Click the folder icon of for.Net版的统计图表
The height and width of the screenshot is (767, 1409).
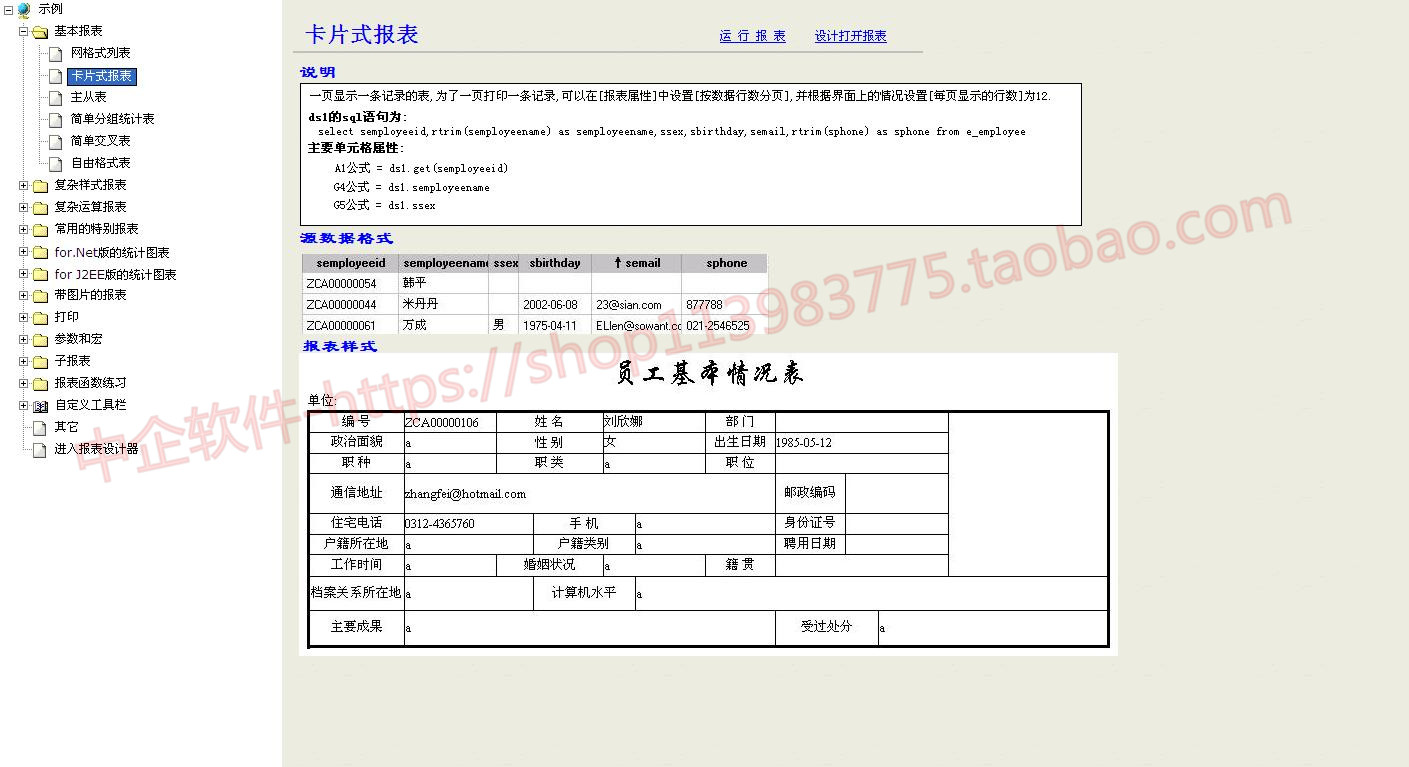coord(40,253)
